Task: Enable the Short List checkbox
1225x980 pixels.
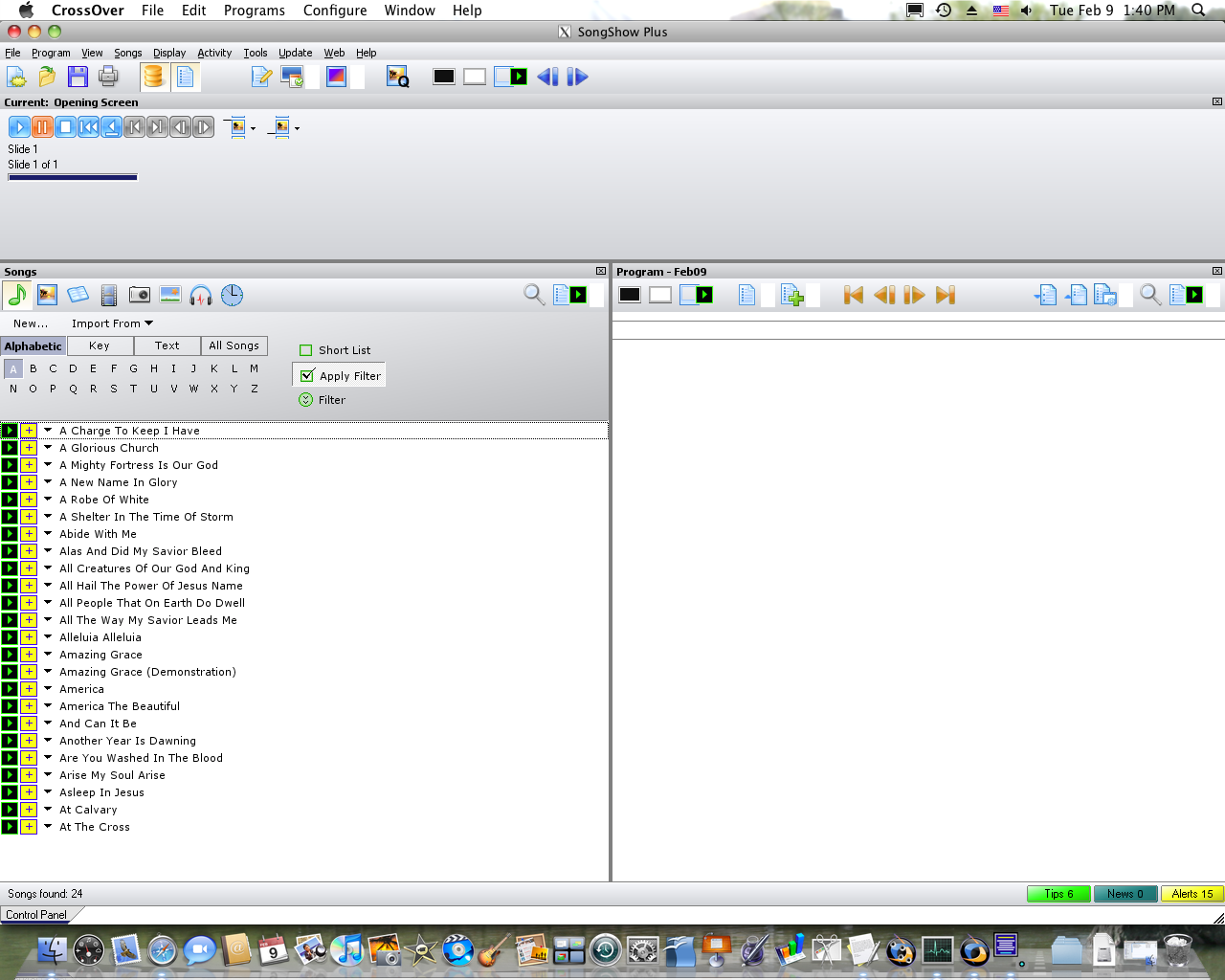Action: [x=305, y=349]
